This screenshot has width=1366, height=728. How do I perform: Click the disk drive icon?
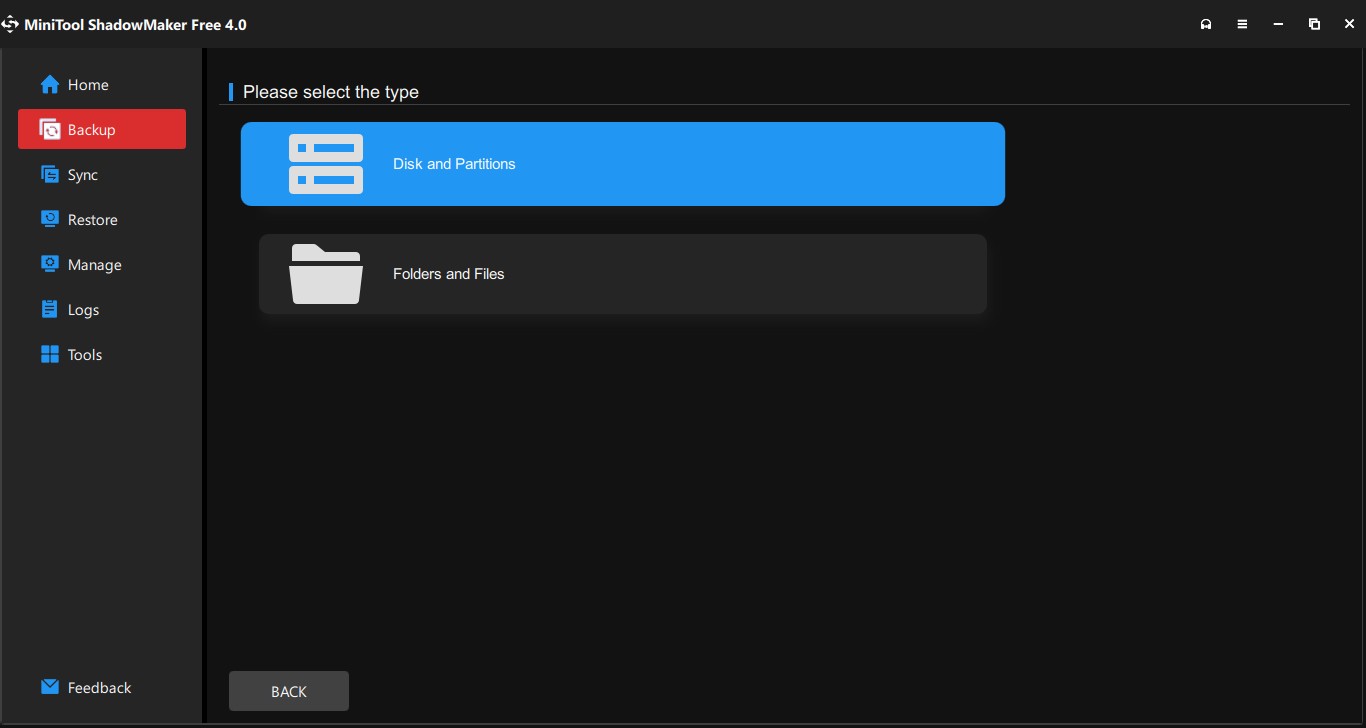325,164
